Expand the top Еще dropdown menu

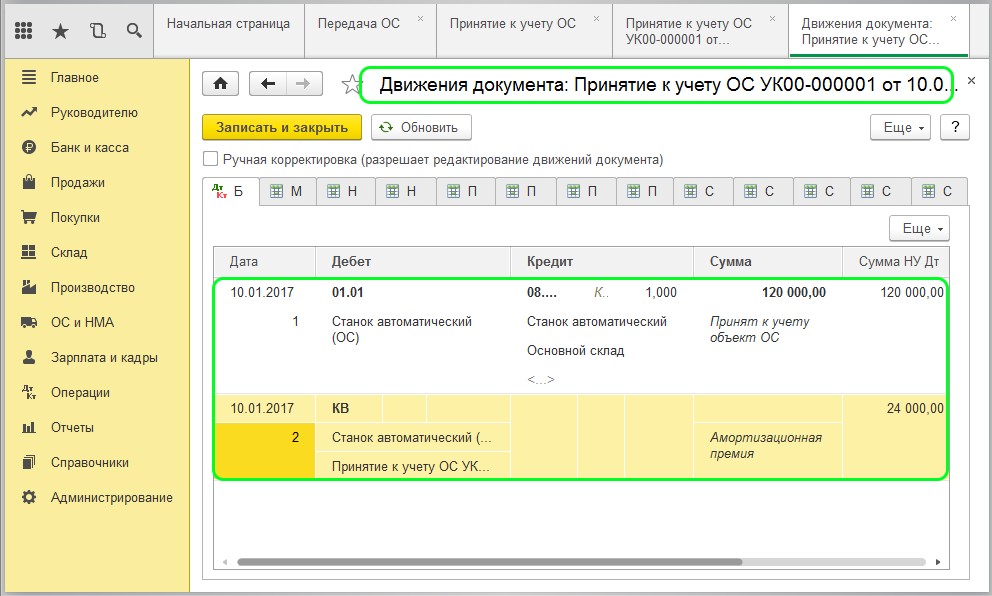903,128
